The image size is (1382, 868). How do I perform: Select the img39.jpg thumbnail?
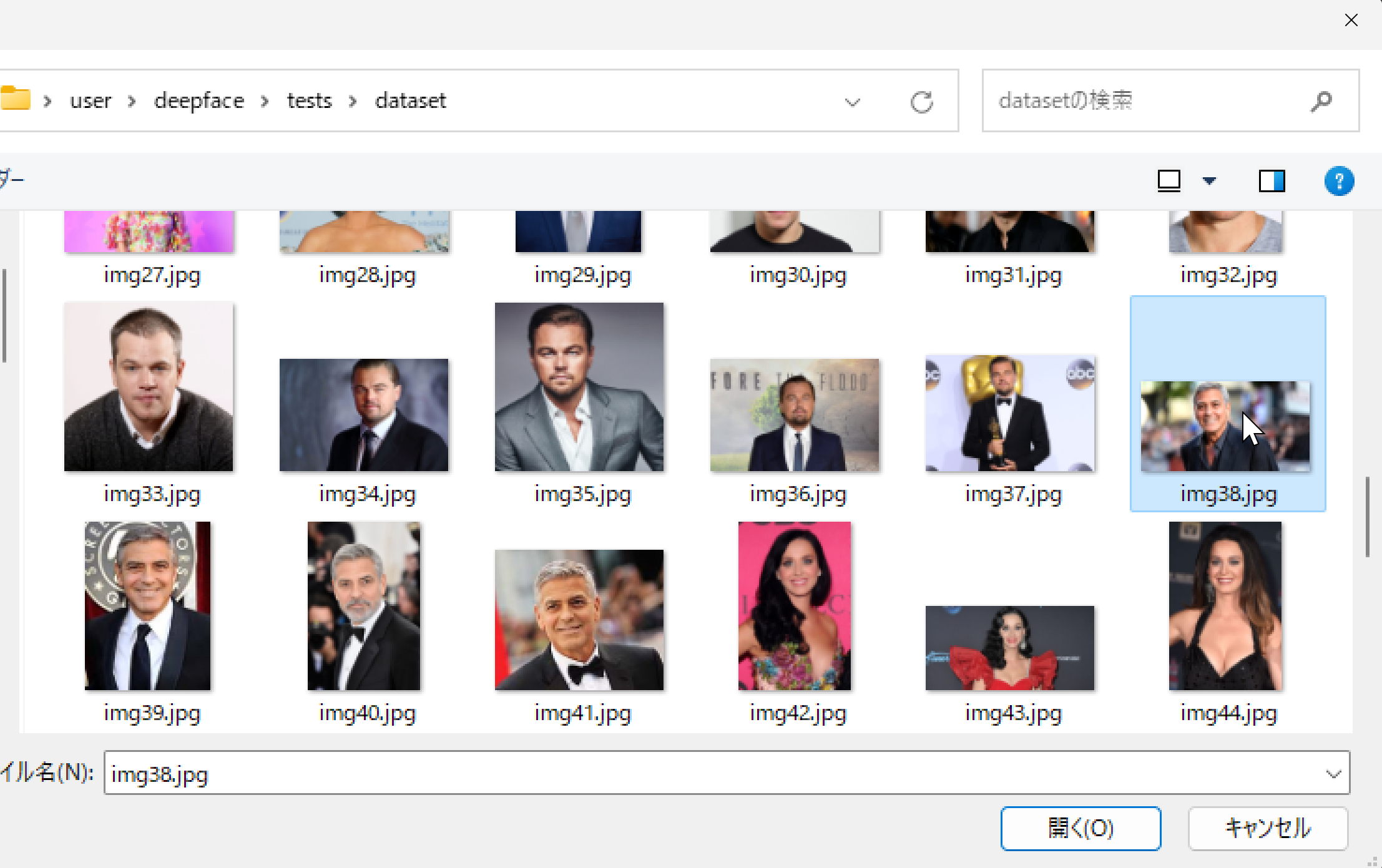148,606
